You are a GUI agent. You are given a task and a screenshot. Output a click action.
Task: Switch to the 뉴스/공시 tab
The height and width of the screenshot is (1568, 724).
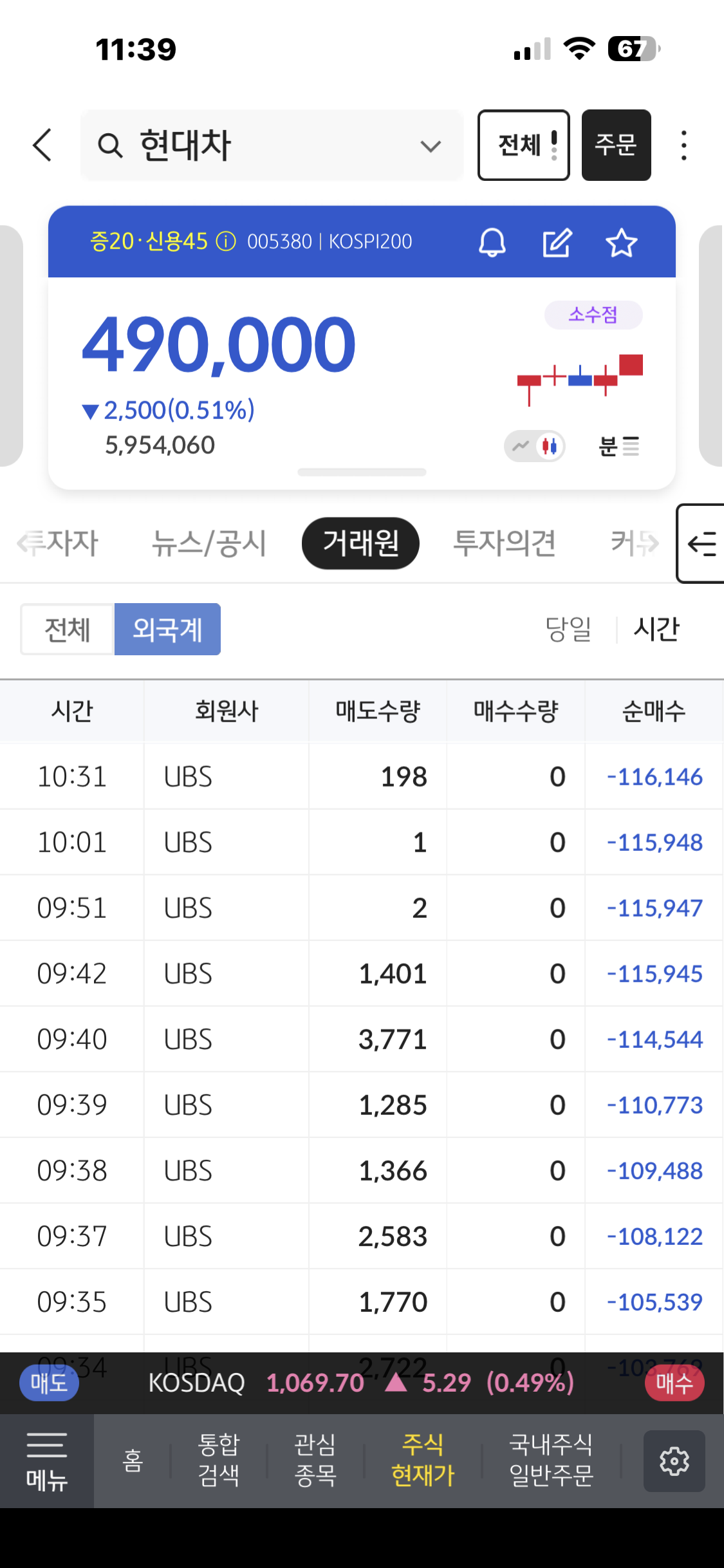pyautogui.click(x=209, y=543)
